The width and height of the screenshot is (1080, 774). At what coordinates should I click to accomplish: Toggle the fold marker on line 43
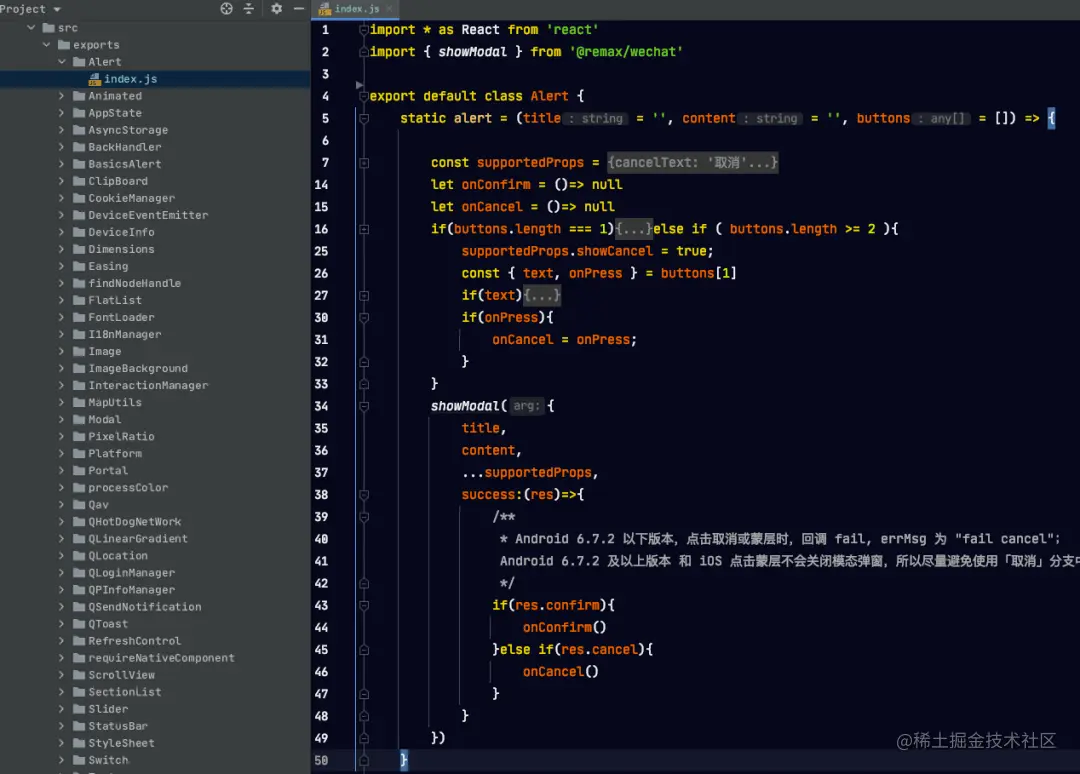(x=364, y=605)
